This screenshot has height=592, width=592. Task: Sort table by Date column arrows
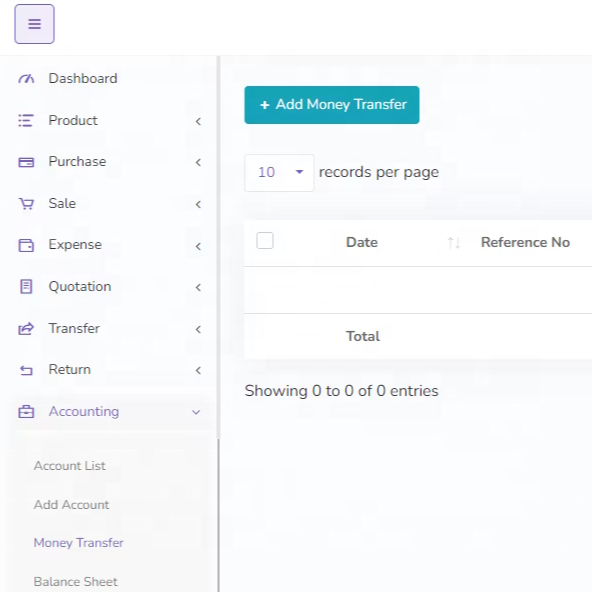click(x=453, y=242)
